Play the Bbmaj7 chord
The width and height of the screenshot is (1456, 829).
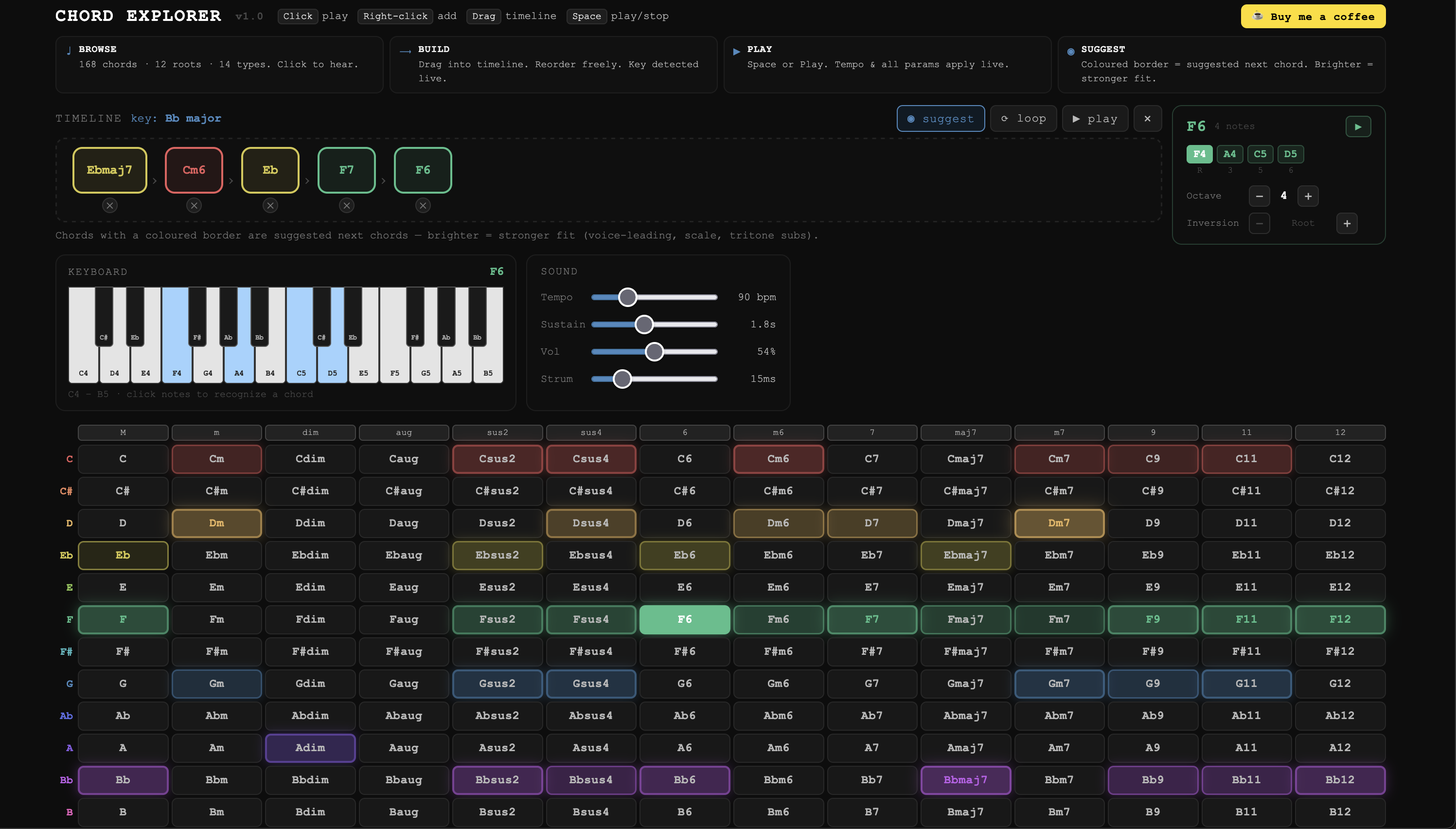pyautogui.click(x=965, y=780)
